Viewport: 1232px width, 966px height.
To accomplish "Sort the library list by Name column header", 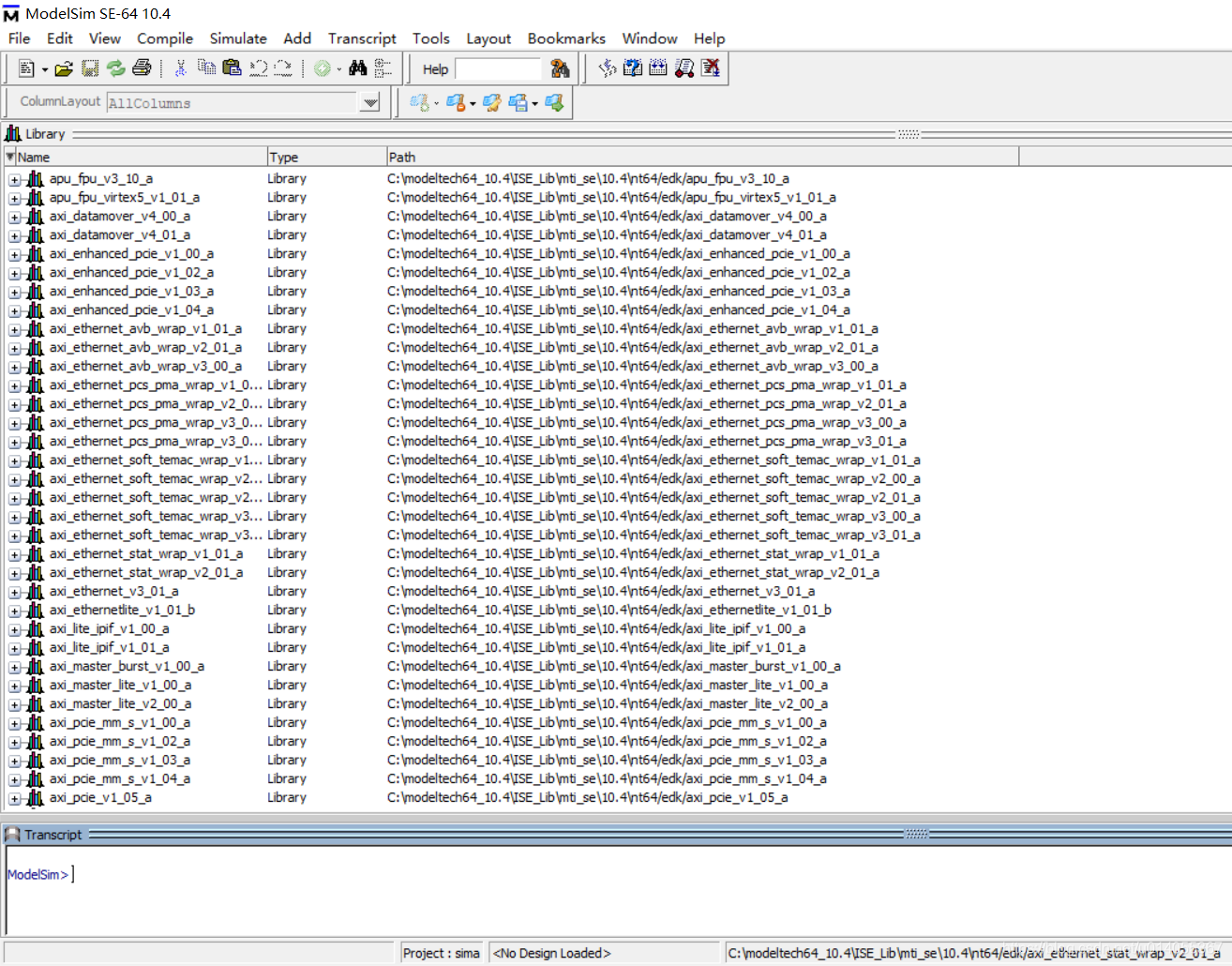I will pyautogui.click(x=141, y=157).
